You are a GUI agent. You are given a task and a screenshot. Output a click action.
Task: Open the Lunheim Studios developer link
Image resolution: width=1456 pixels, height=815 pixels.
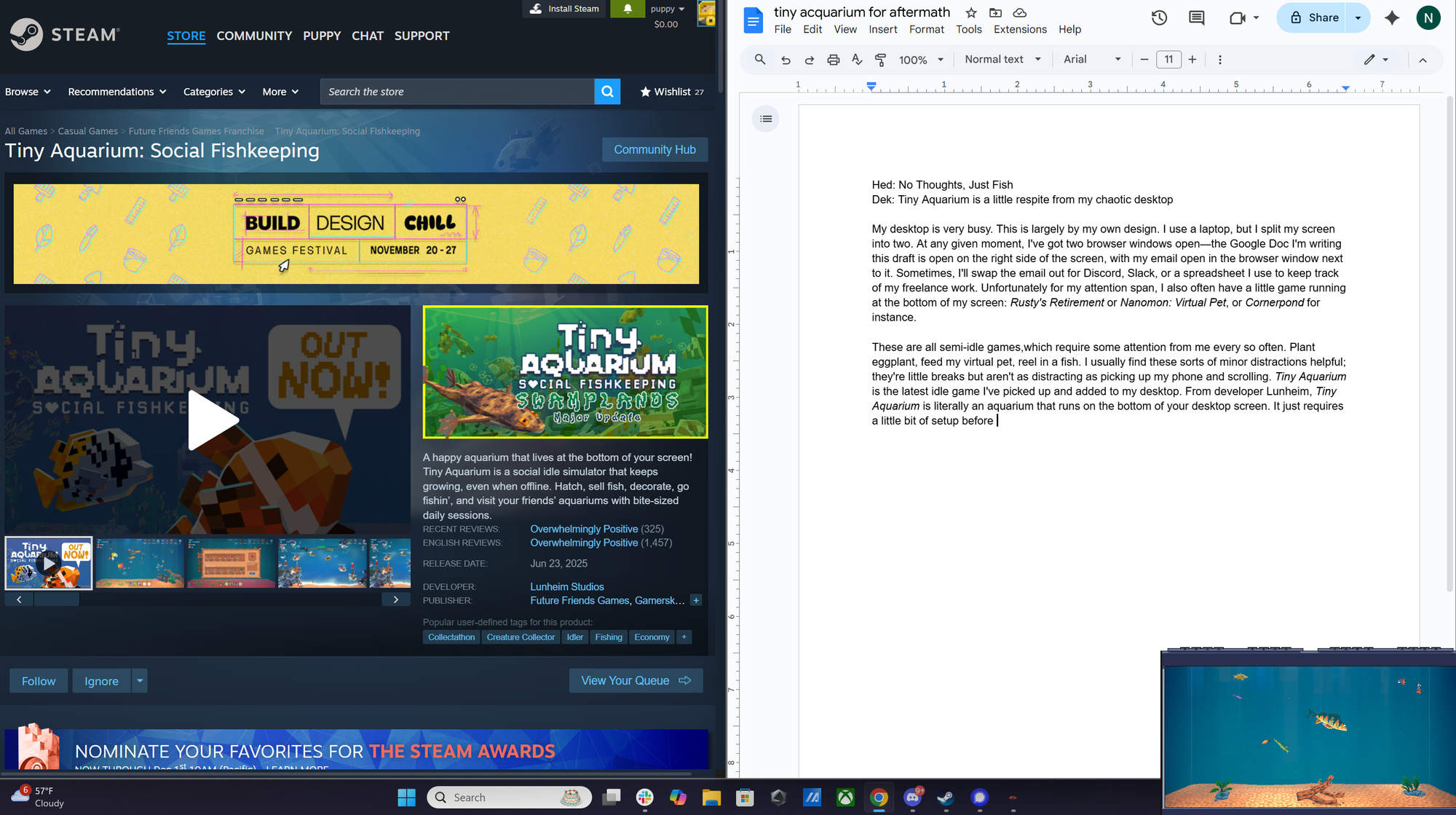pyautogui.click(x=566, y=586)
